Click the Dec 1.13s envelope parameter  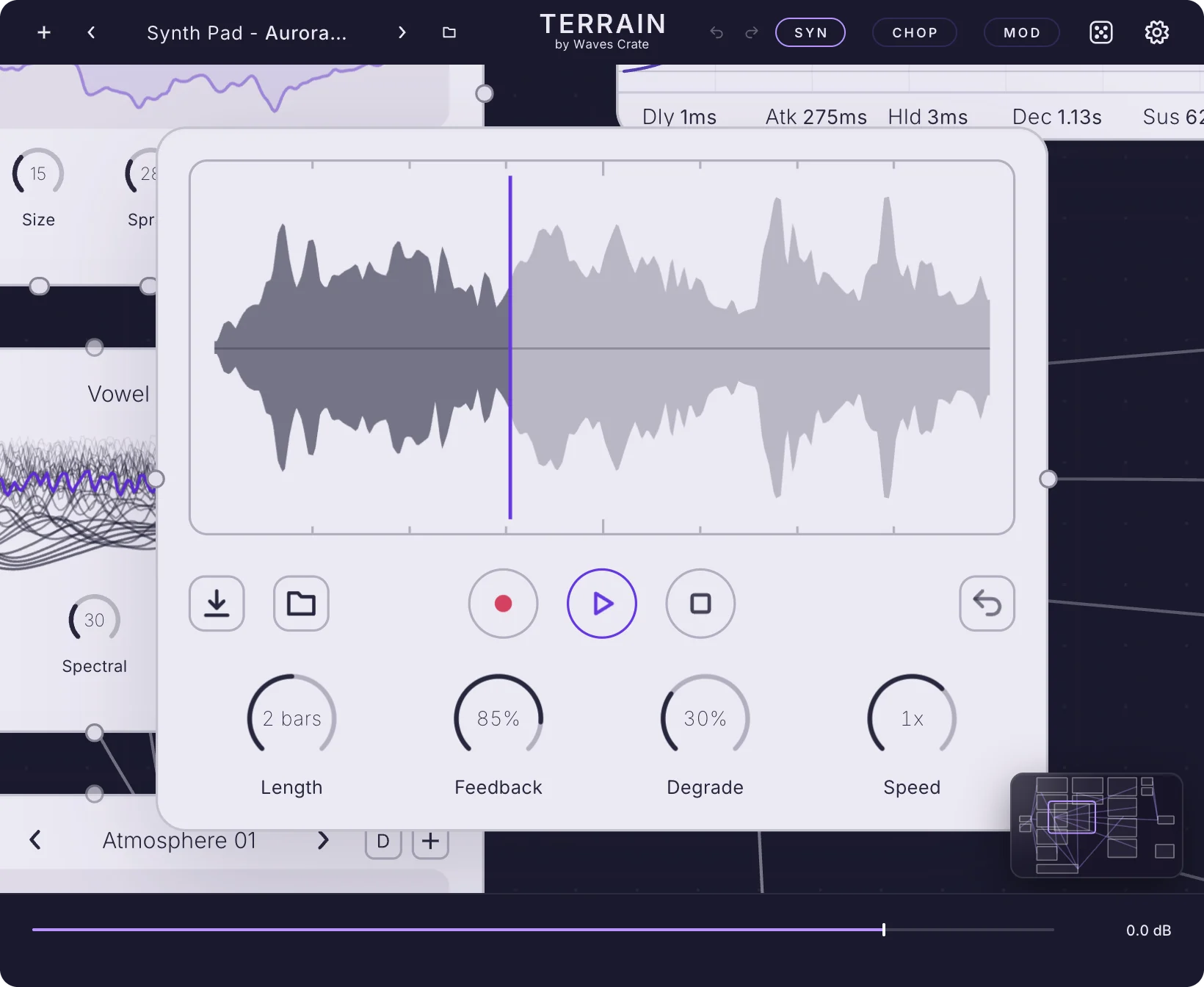tap(1057, 117)
